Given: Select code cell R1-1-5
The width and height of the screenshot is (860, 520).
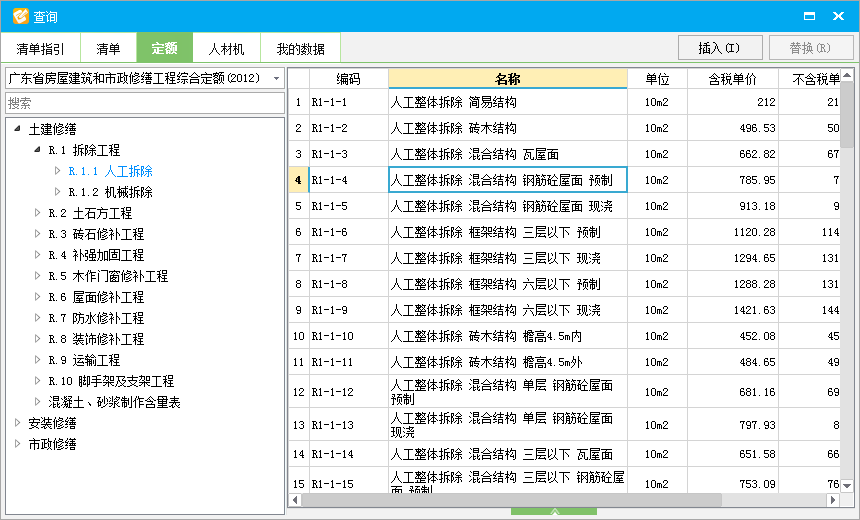Looking at the screenshot, I should tap(349, 206).
